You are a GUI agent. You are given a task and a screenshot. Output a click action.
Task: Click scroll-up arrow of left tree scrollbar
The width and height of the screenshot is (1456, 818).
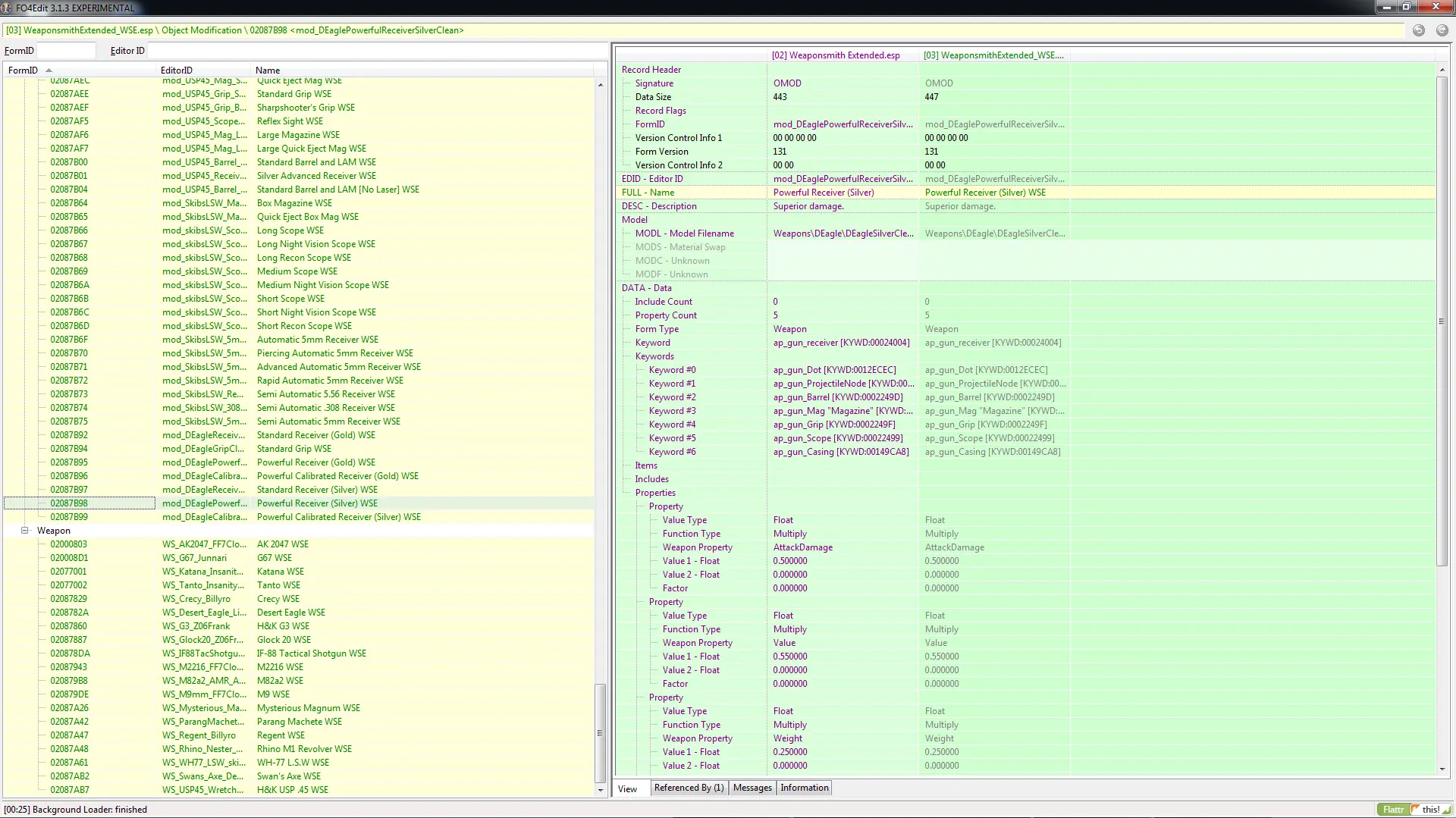[601, 84]
